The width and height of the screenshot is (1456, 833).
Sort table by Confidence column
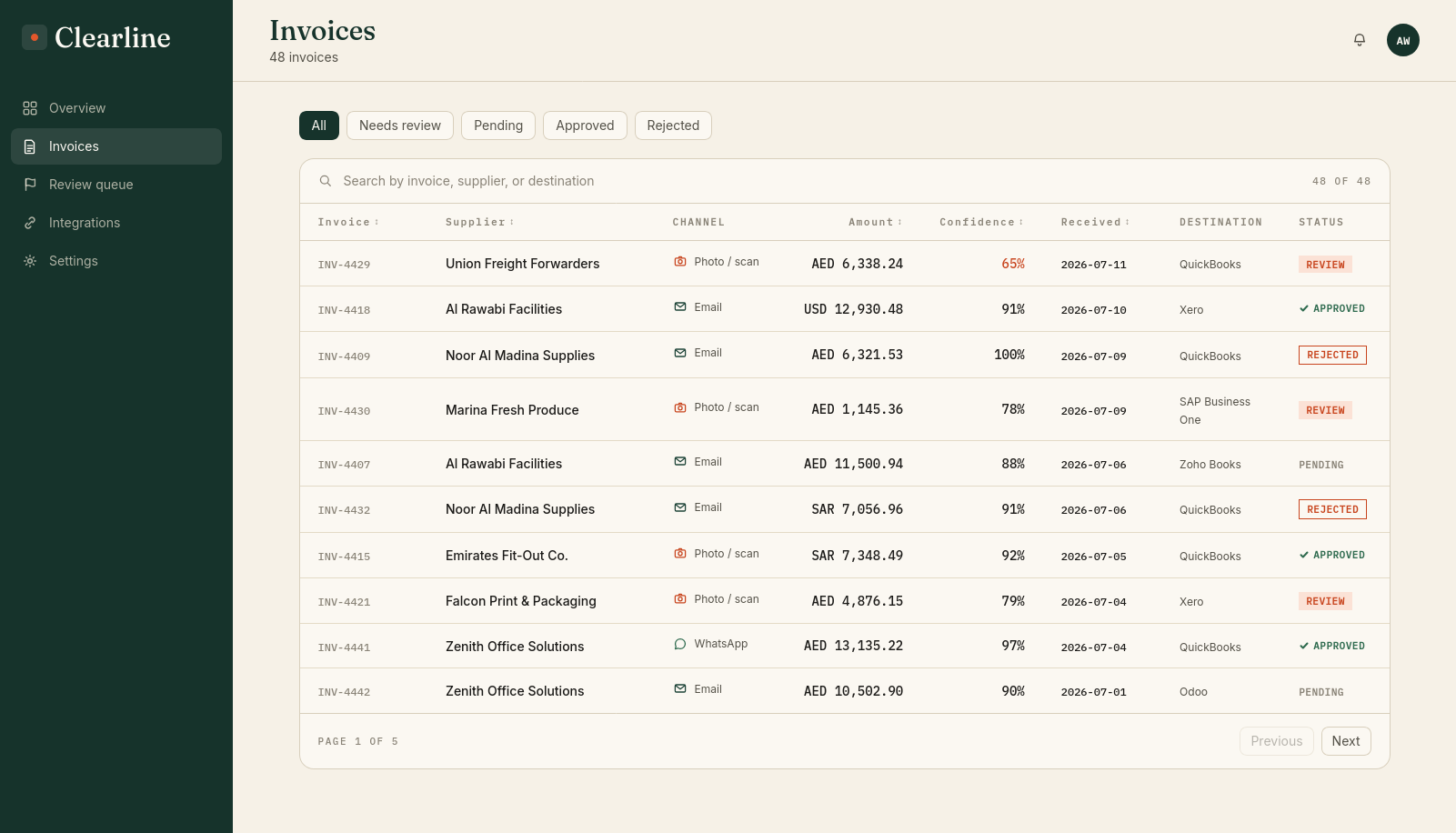coord(982,223)
